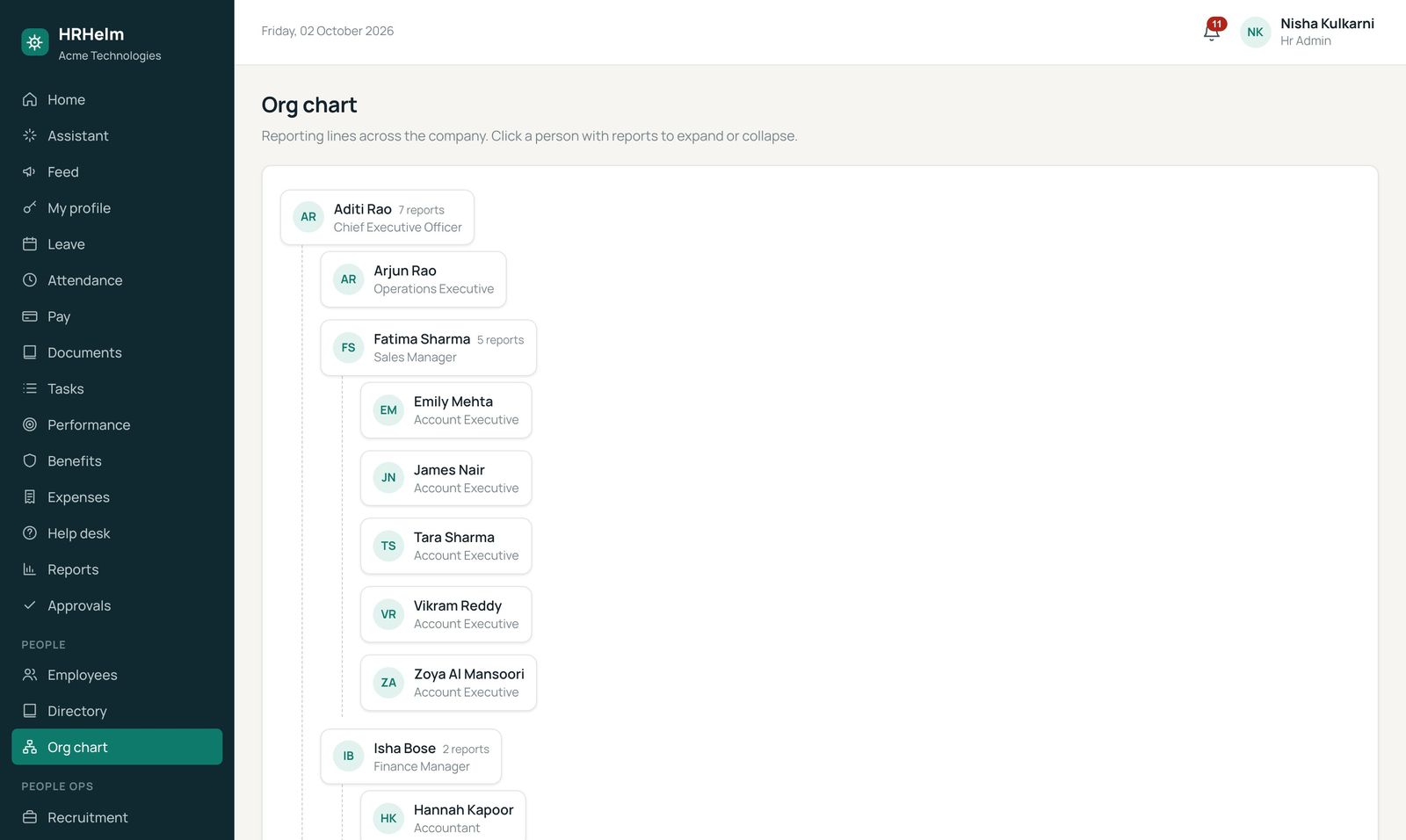
Task: Collapse Isha Bose's 2 reports
Action: [410, 757]
